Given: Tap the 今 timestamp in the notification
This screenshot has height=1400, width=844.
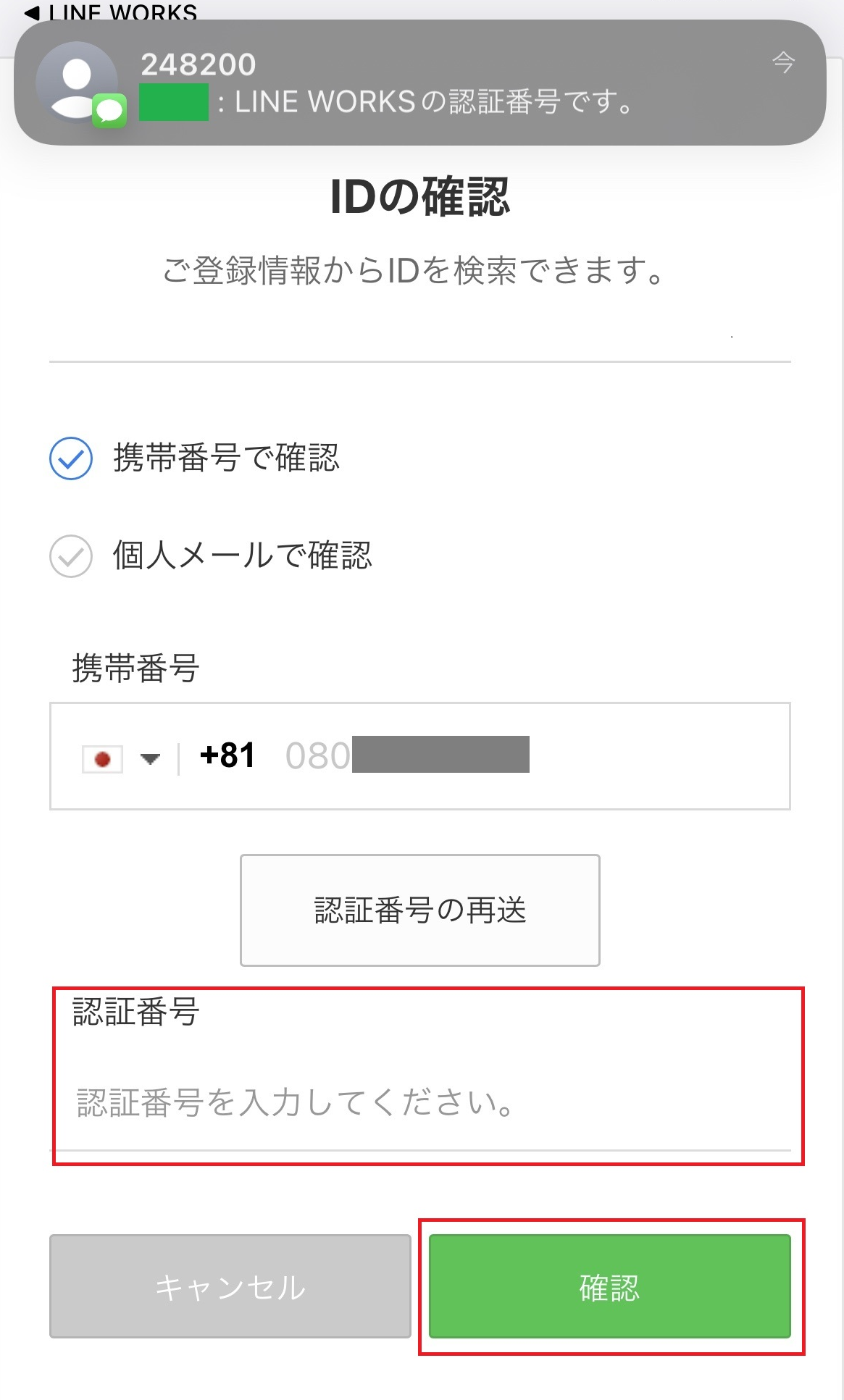Looking at the screenshot, I should coord(783,62).
